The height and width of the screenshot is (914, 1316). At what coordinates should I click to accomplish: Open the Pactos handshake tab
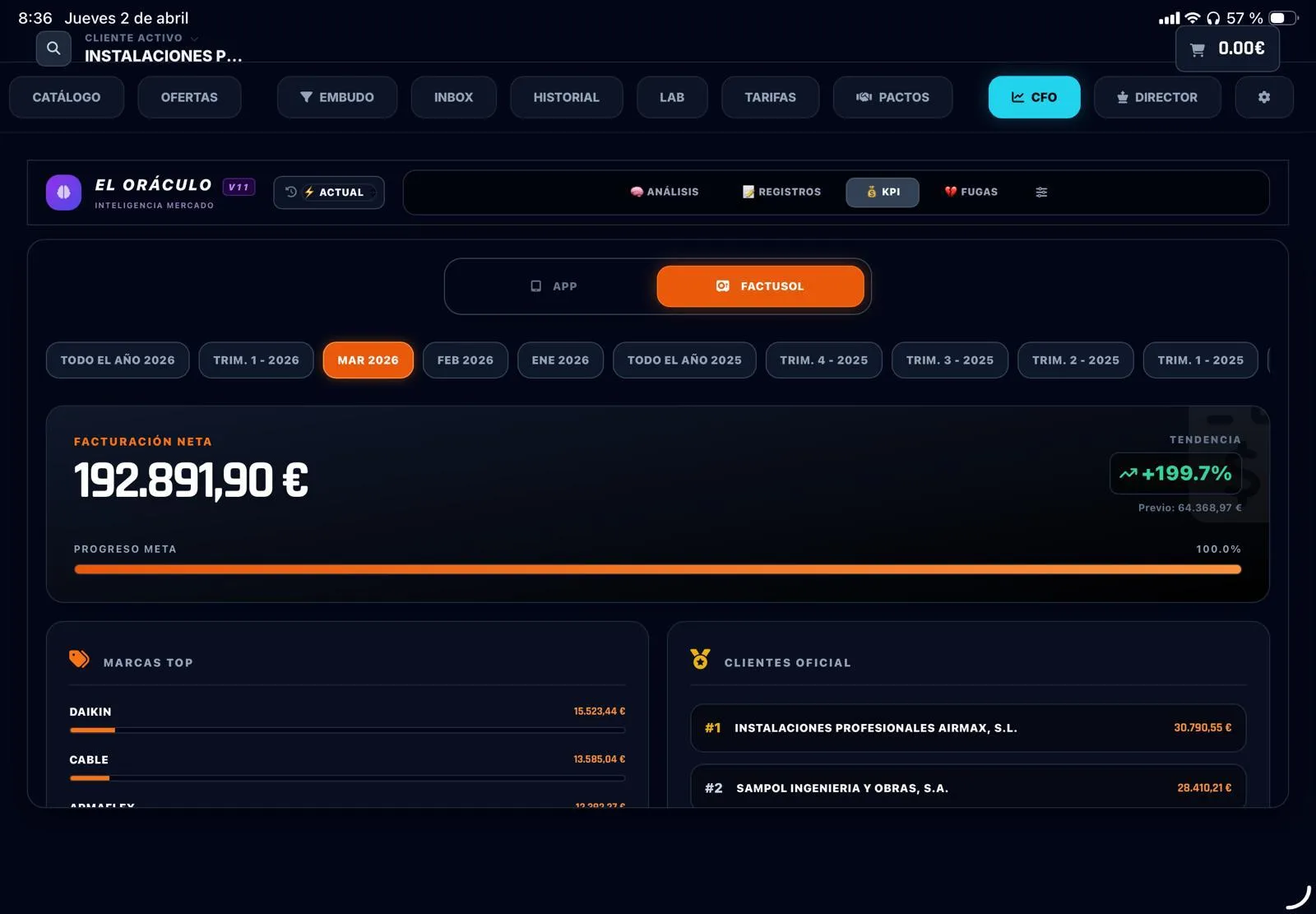[892, 97]
